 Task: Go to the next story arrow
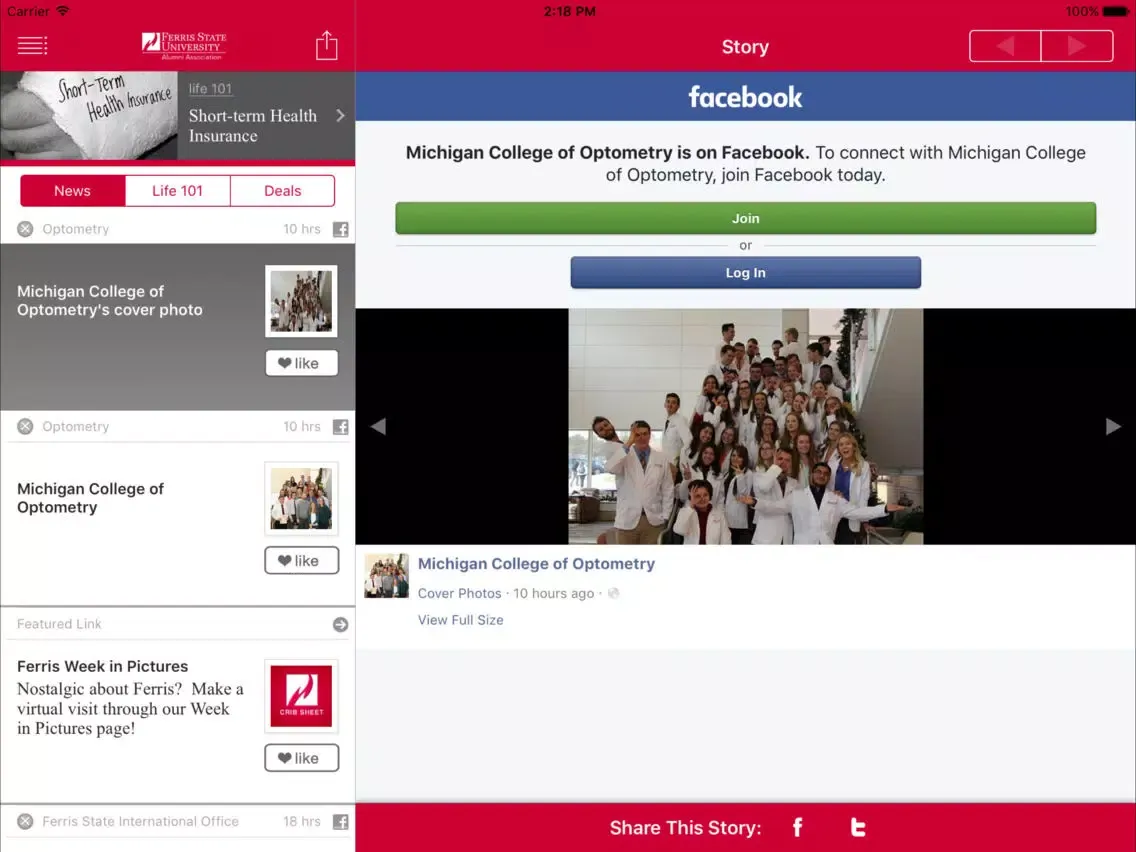click(1077, 46)
